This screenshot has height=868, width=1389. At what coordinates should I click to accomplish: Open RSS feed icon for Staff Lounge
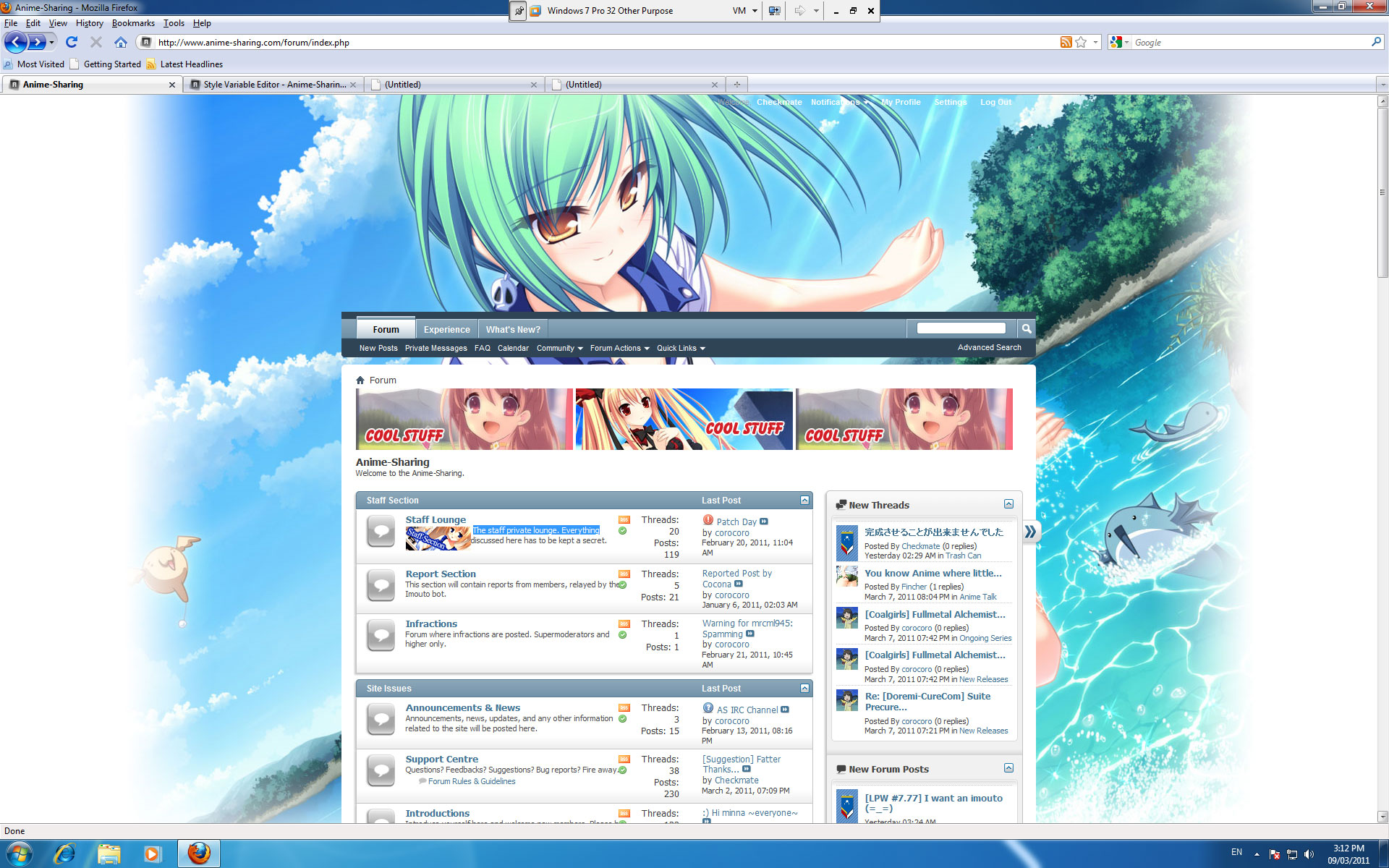tap(624, 520)
